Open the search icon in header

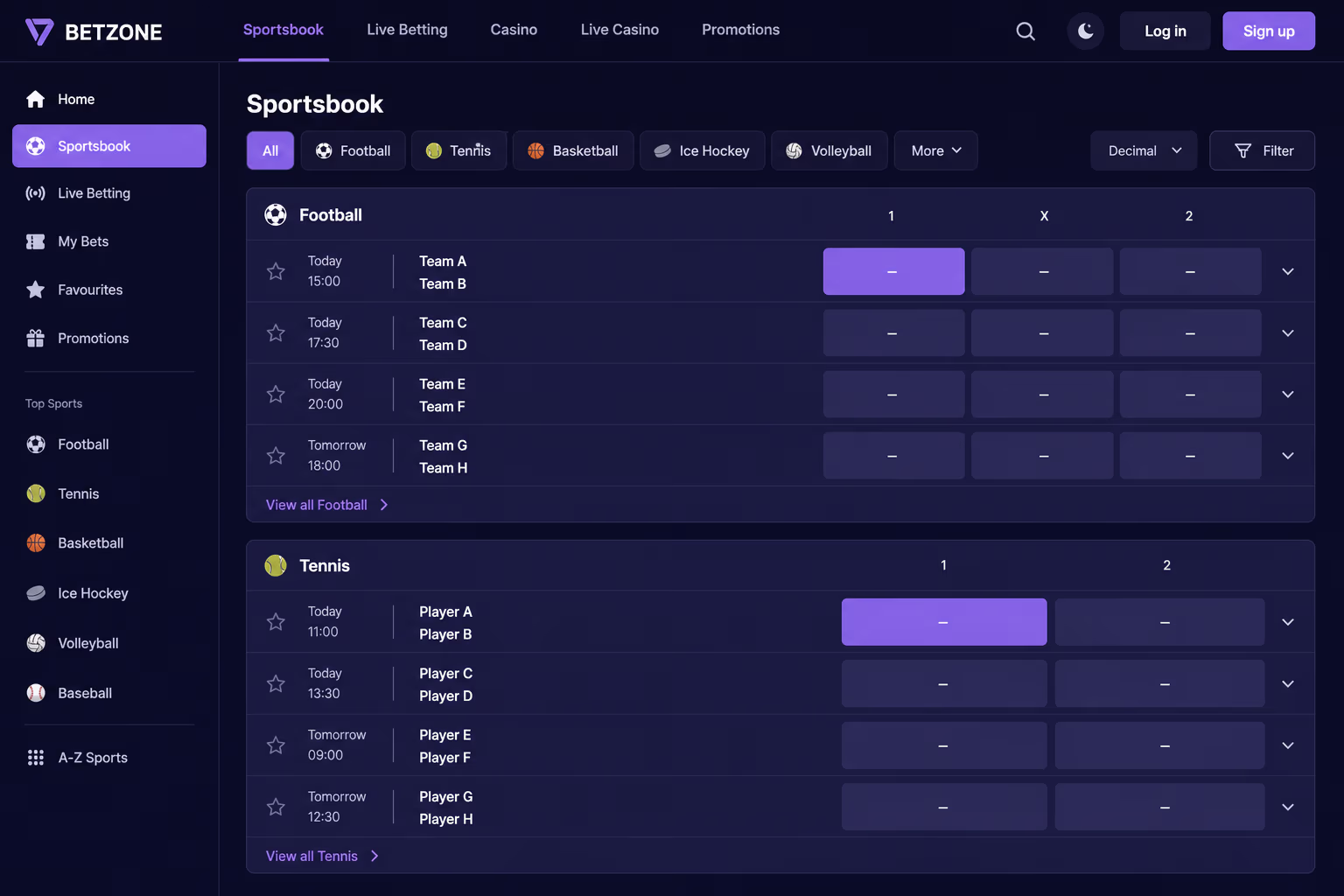click(1025, 31)
